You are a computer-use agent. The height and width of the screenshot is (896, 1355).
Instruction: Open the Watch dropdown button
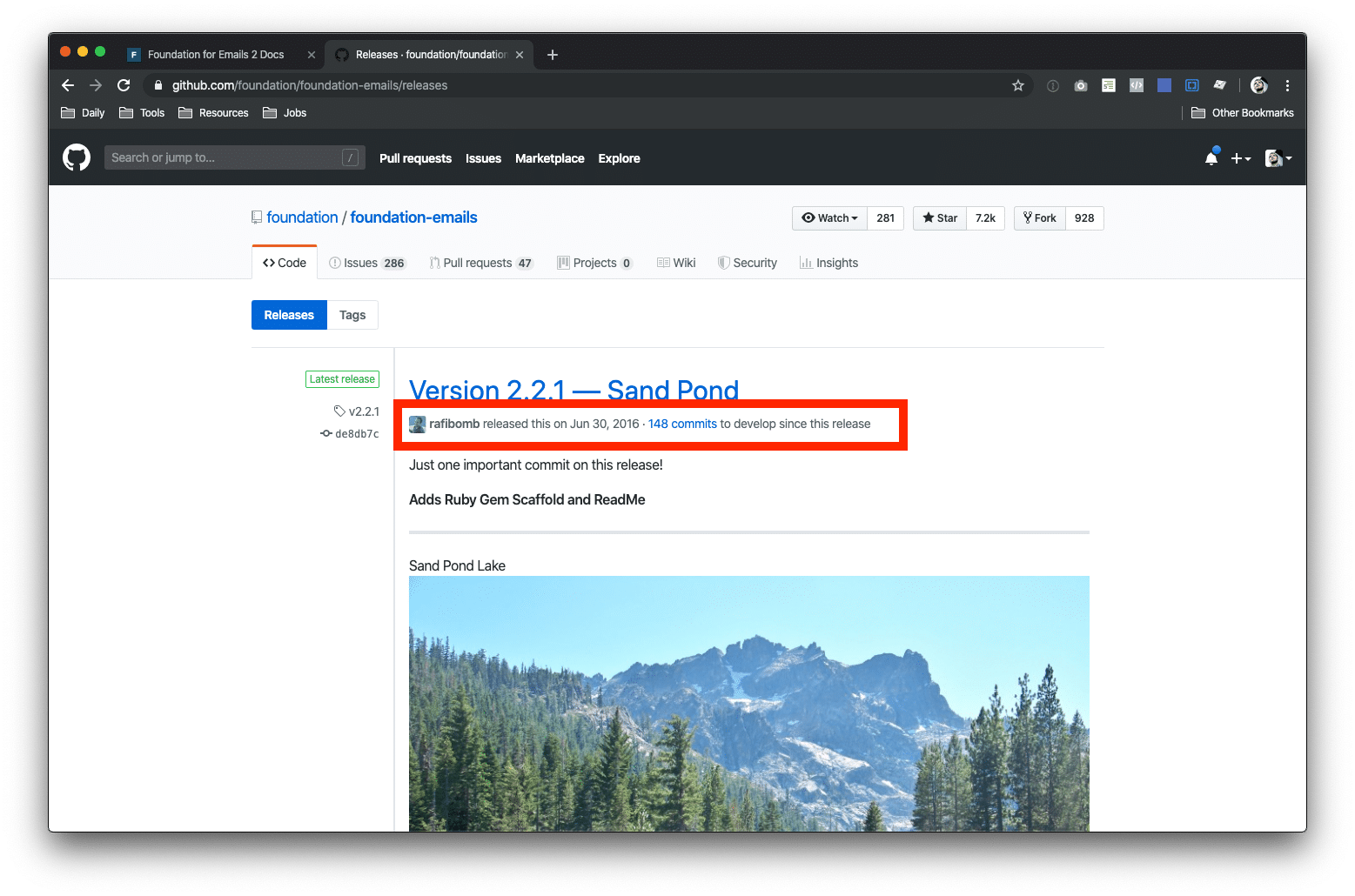pyautogui.click(x=829, y=218)
